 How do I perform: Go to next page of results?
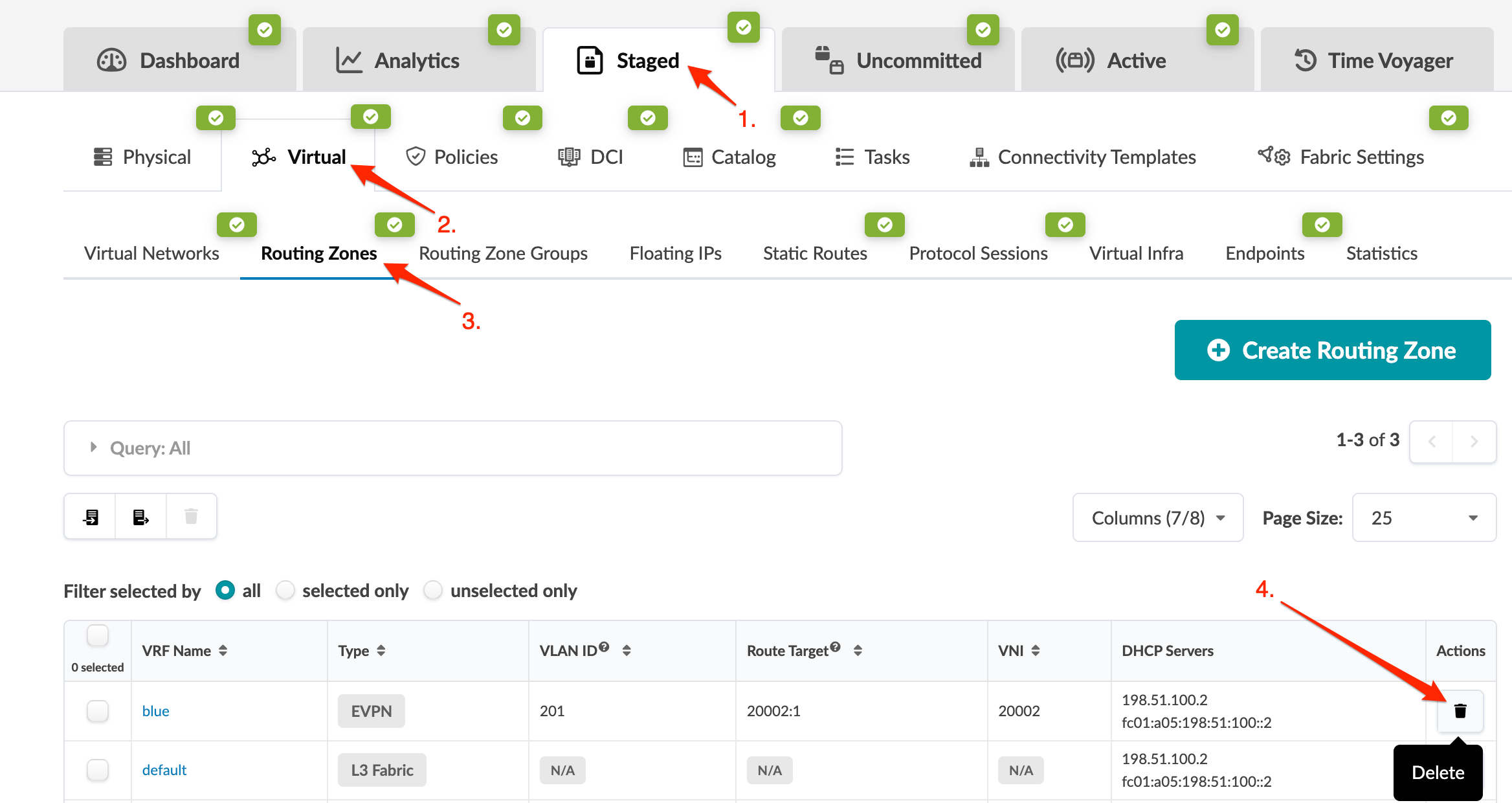(1474, 442)
